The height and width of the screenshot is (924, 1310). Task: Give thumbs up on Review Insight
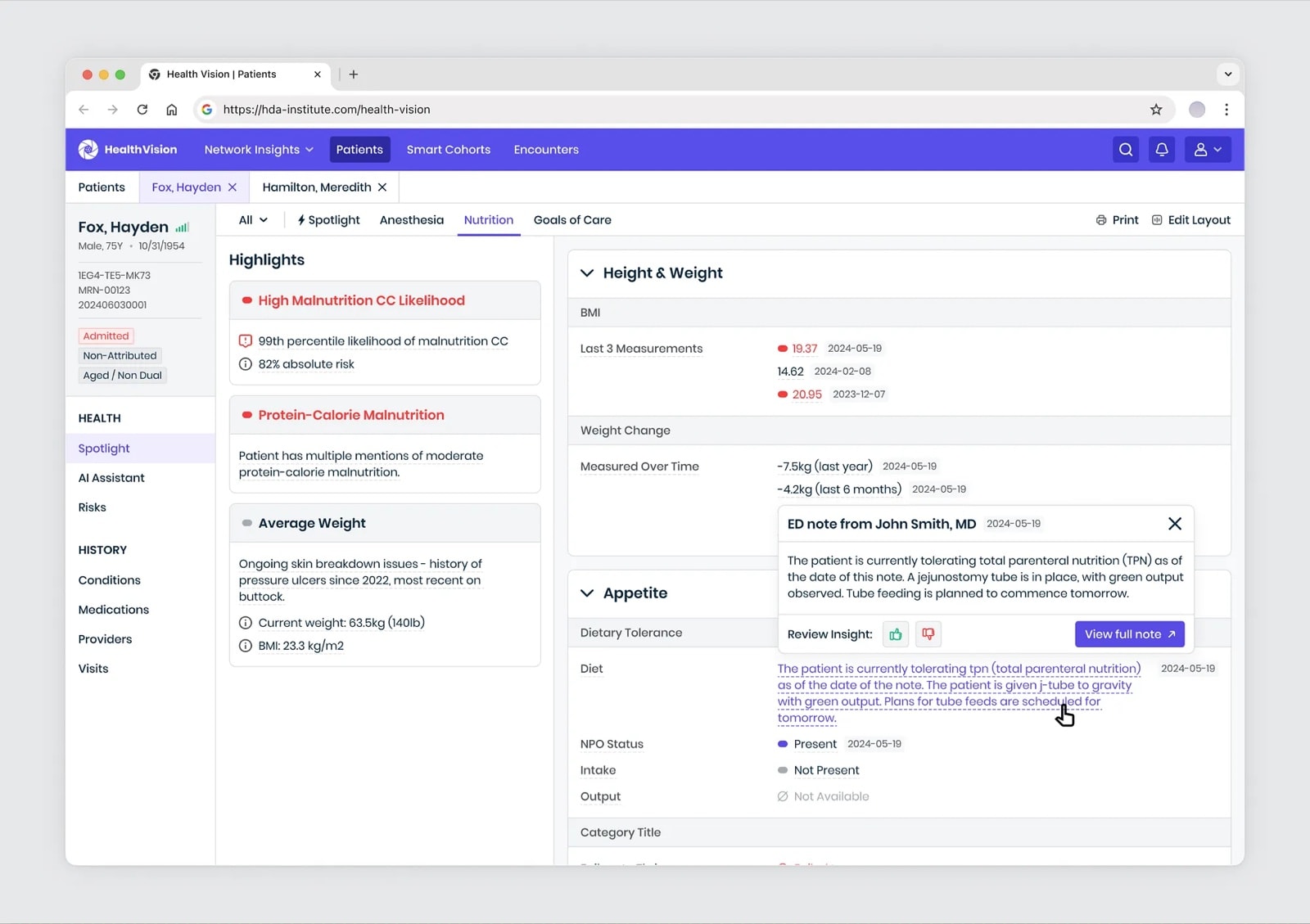pyautogui.click(x=896, y=634)
